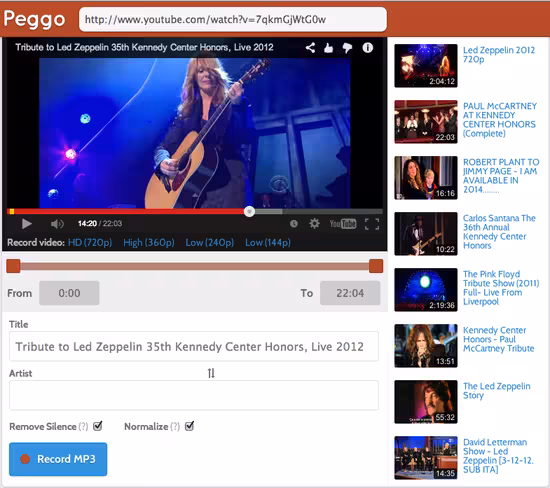550x488 pixels.
Task: Click the share icon on video
Action: (x=310, y=48)
